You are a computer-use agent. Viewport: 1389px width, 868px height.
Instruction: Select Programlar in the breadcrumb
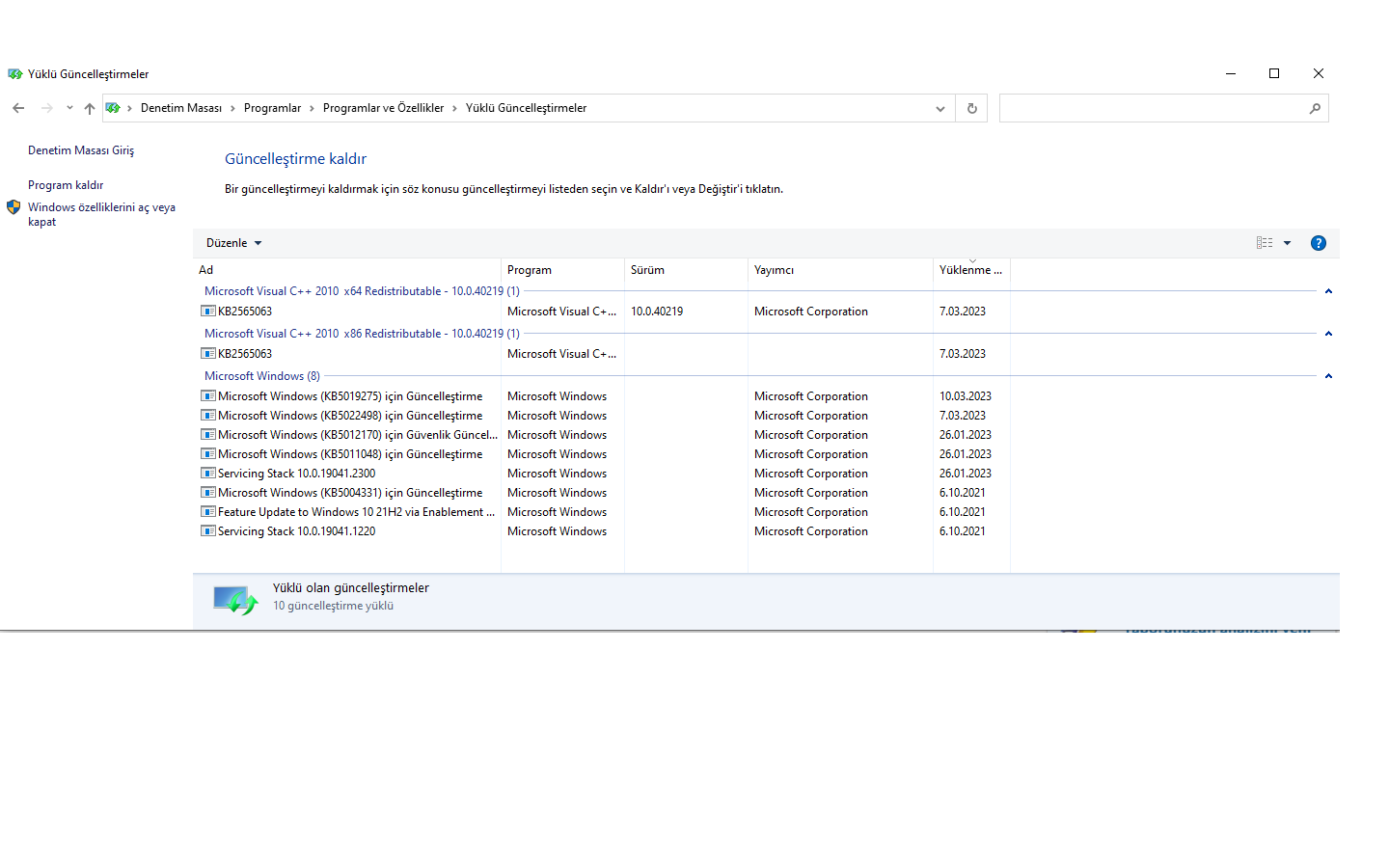pos(272,108)
